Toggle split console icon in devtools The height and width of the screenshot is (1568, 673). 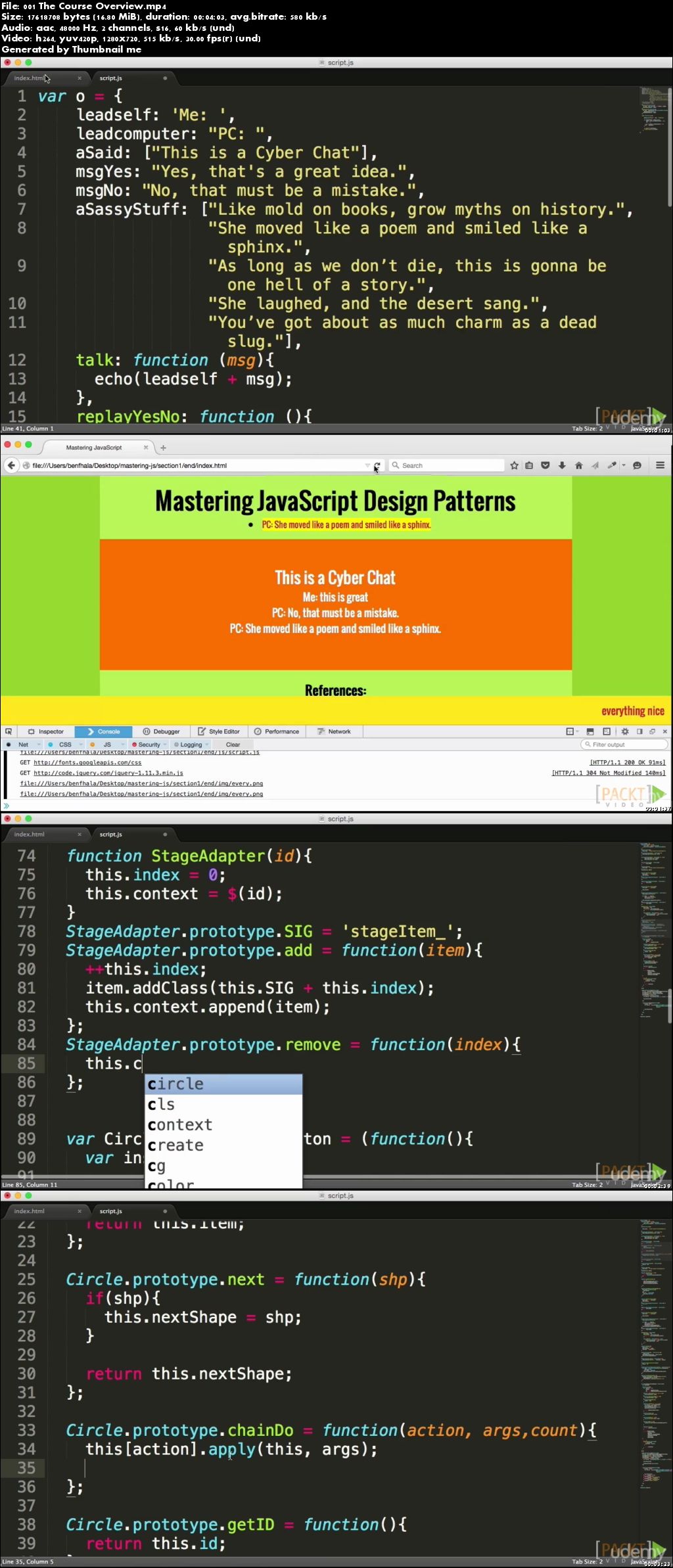pos(590,731)
